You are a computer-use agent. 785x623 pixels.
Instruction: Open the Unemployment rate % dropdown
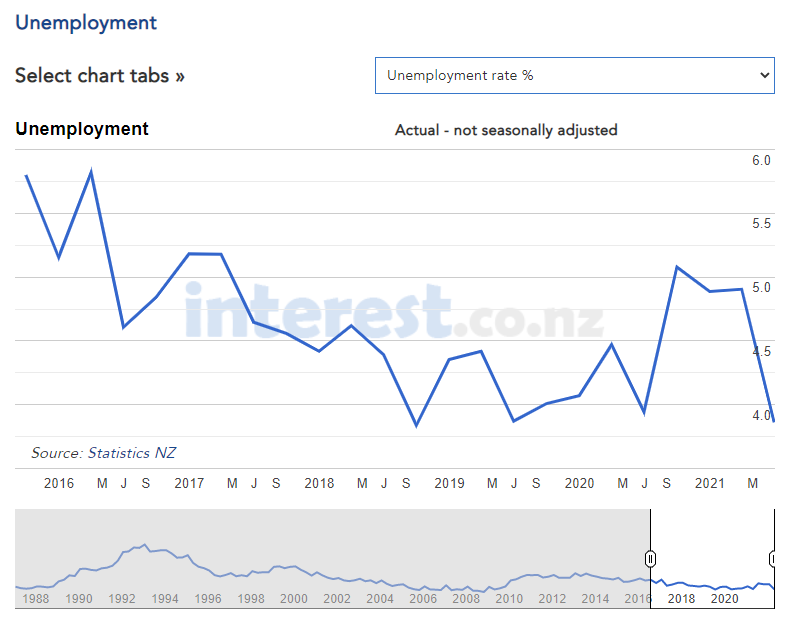point(574,75)
